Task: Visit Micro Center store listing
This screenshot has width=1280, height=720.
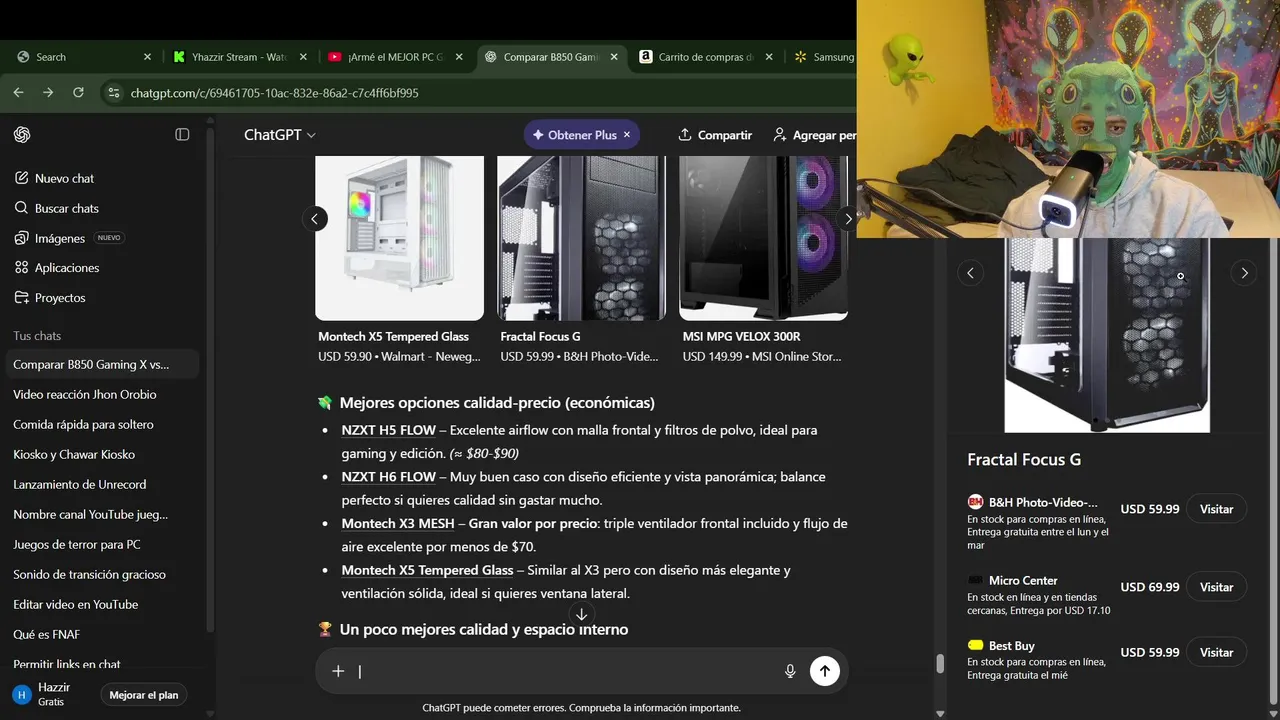Action: (x=1216, y=587)
